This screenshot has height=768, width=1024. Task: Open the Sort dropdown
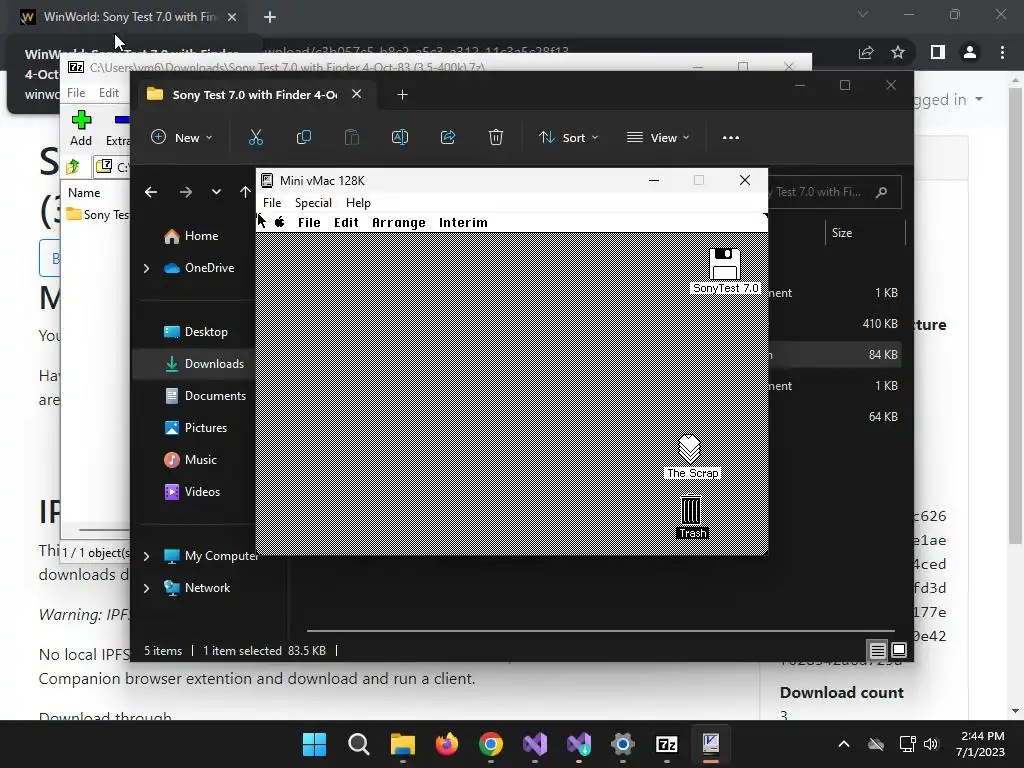tap(568, 137)
